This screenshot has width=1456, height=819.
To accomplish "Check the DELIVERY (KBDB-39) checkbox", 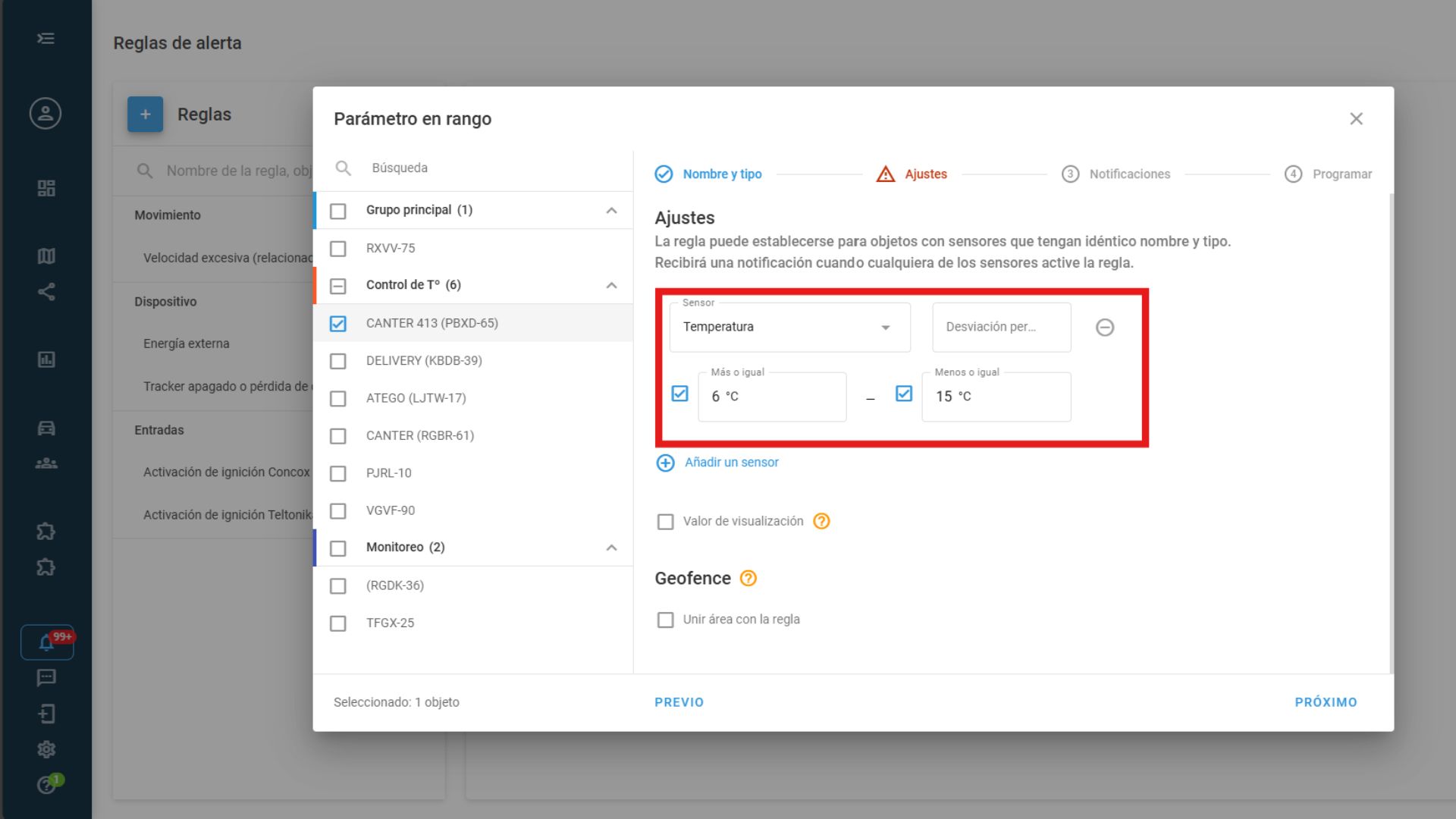I will (338, 361).
